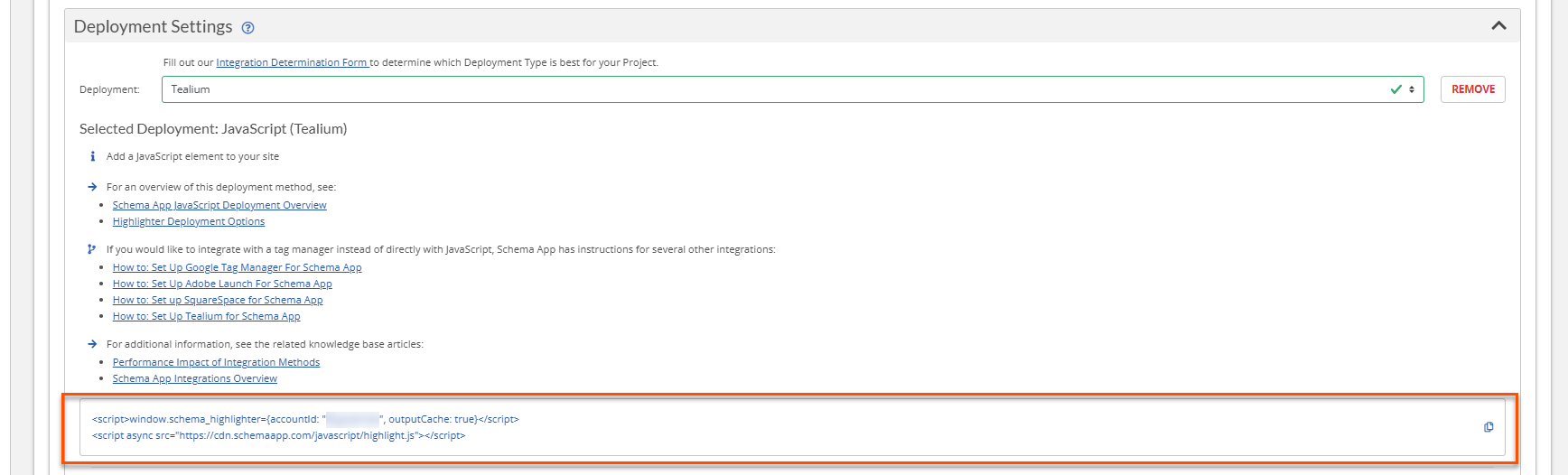Click the branch icon beside tag manager text
Screen dimensions: 1568x475
coord(91,249)
